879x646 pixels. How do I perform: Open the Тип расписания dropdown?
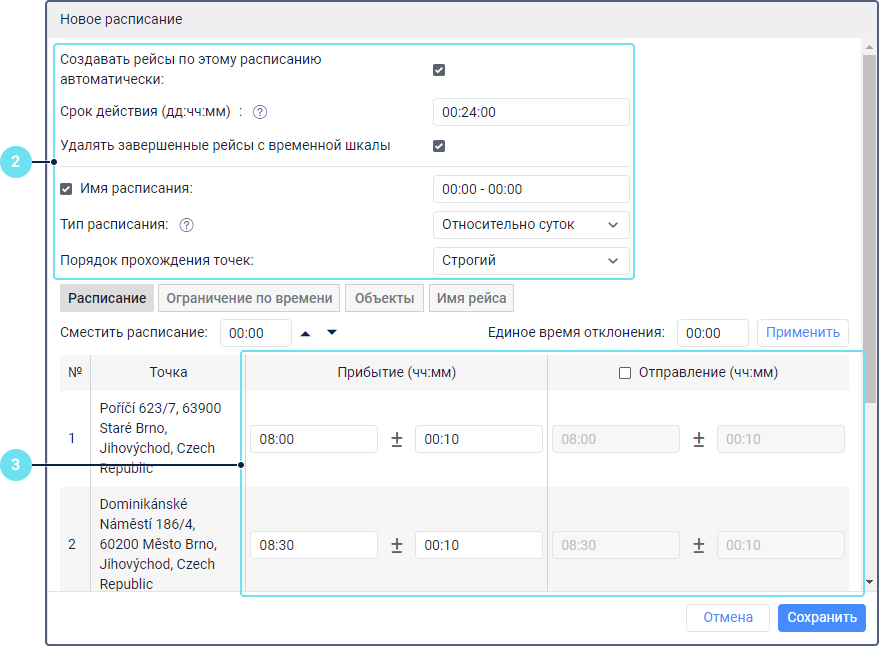pyautogui.click(x=531, y=224)
